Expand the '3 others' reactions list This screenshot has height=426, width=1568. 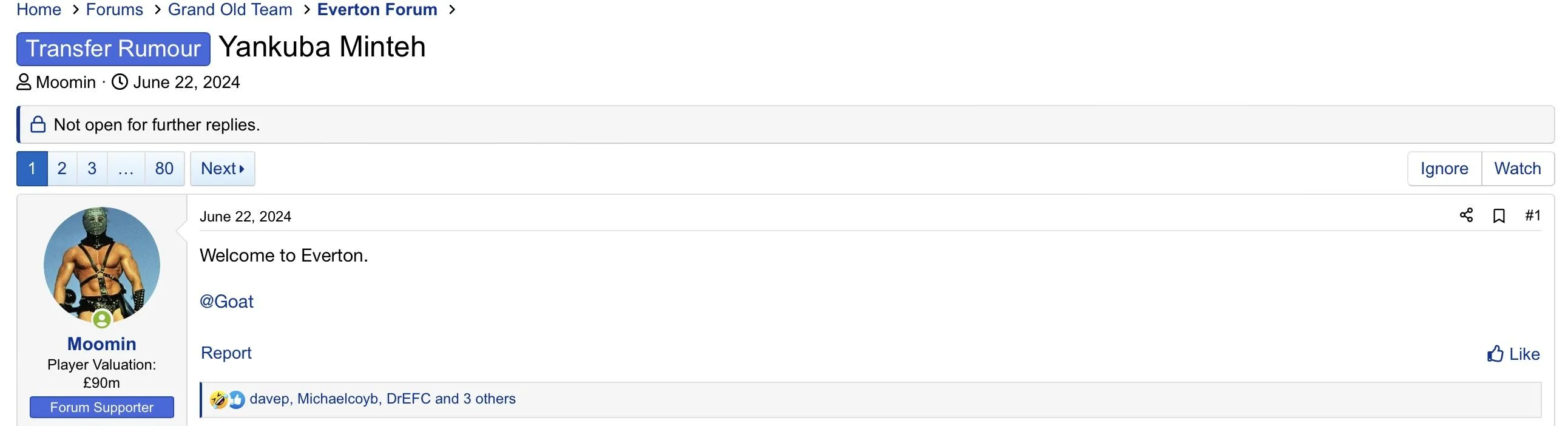489,399
